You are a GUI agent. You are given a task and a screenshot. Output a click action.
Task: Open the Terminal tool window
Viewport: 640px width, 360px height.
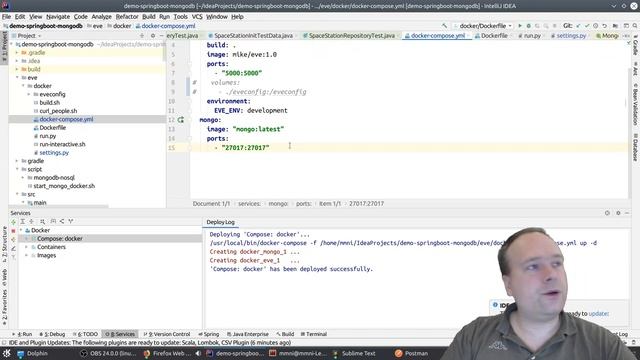pyautogui.click(x=314, y=334)
